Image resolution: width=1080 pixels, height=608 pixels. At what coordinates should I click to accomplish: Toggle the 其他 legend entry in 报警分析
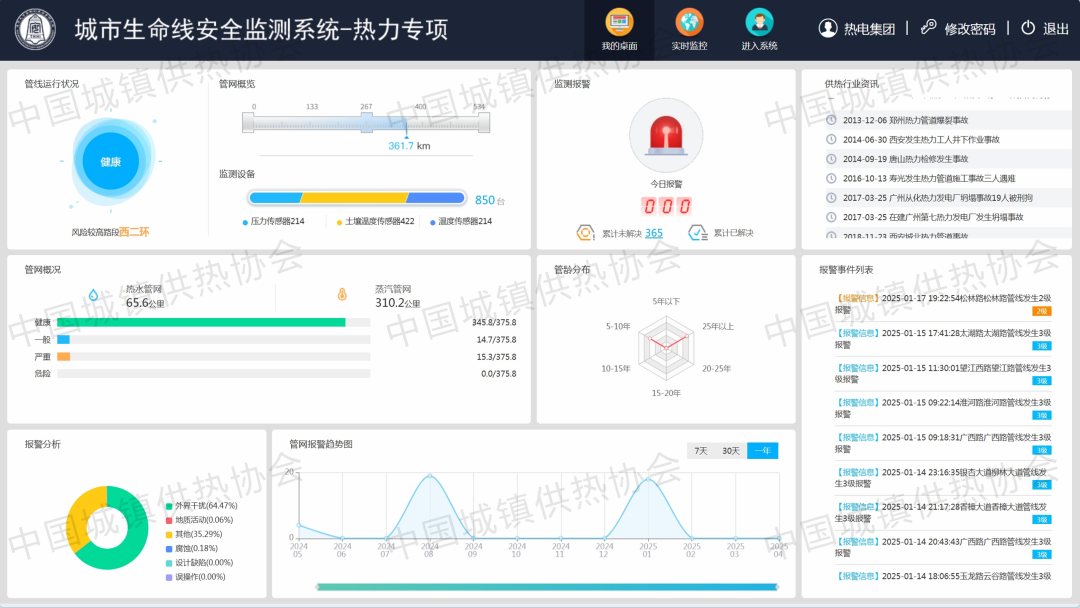(x=198, y=534)
